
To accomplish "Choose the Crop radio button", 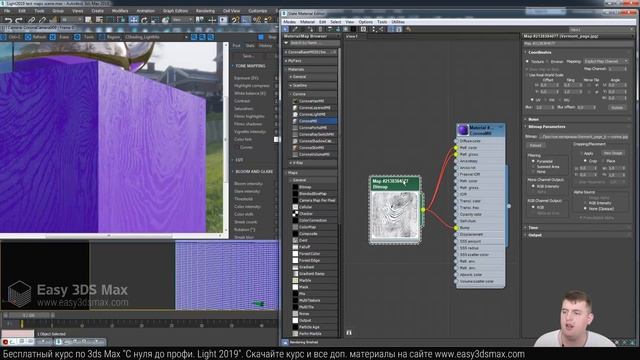I will 585,161.
